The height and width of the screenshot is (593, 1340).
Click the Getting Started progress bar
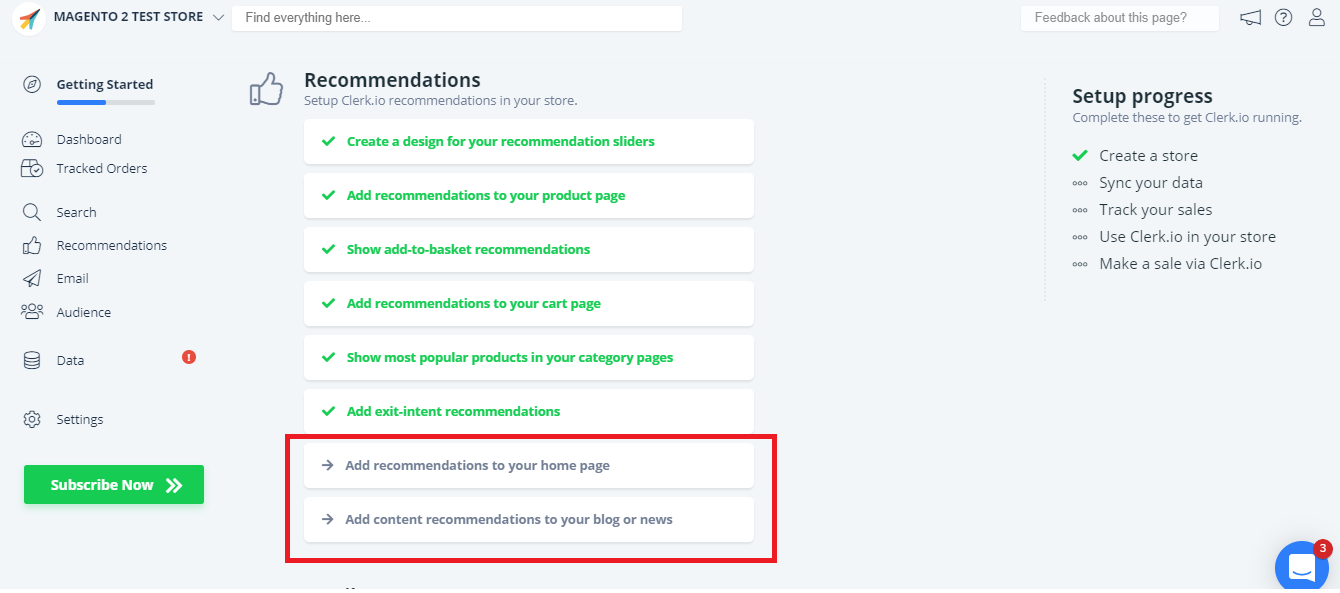coord(106,102)
